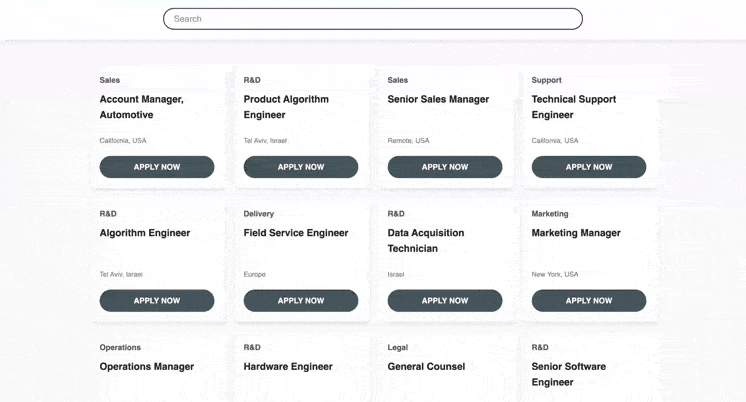
Task: Apply now for Data Acquisition Technician
Action: click(445, 301)
